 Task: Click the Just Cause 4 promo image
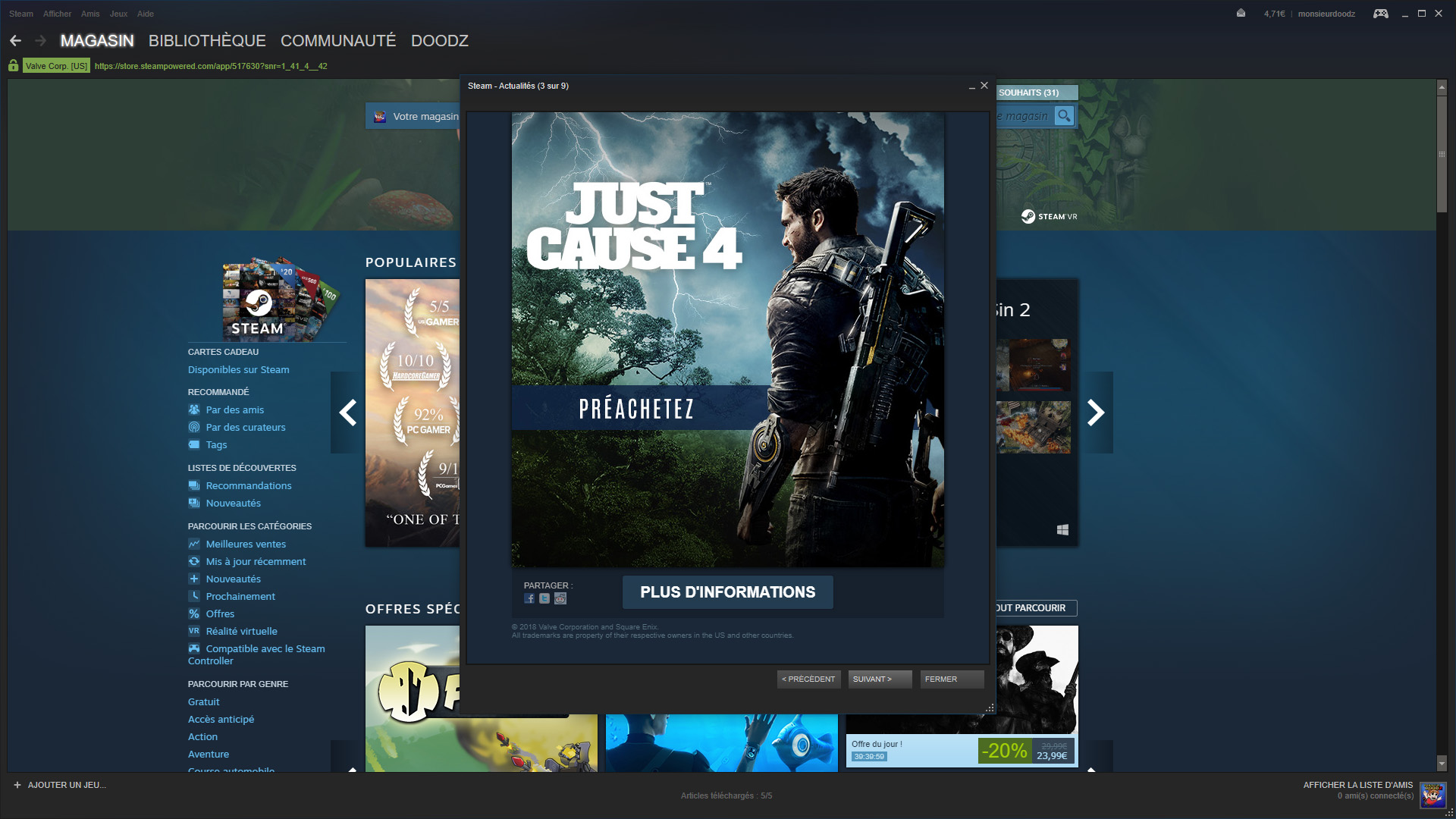coord(728,340)
